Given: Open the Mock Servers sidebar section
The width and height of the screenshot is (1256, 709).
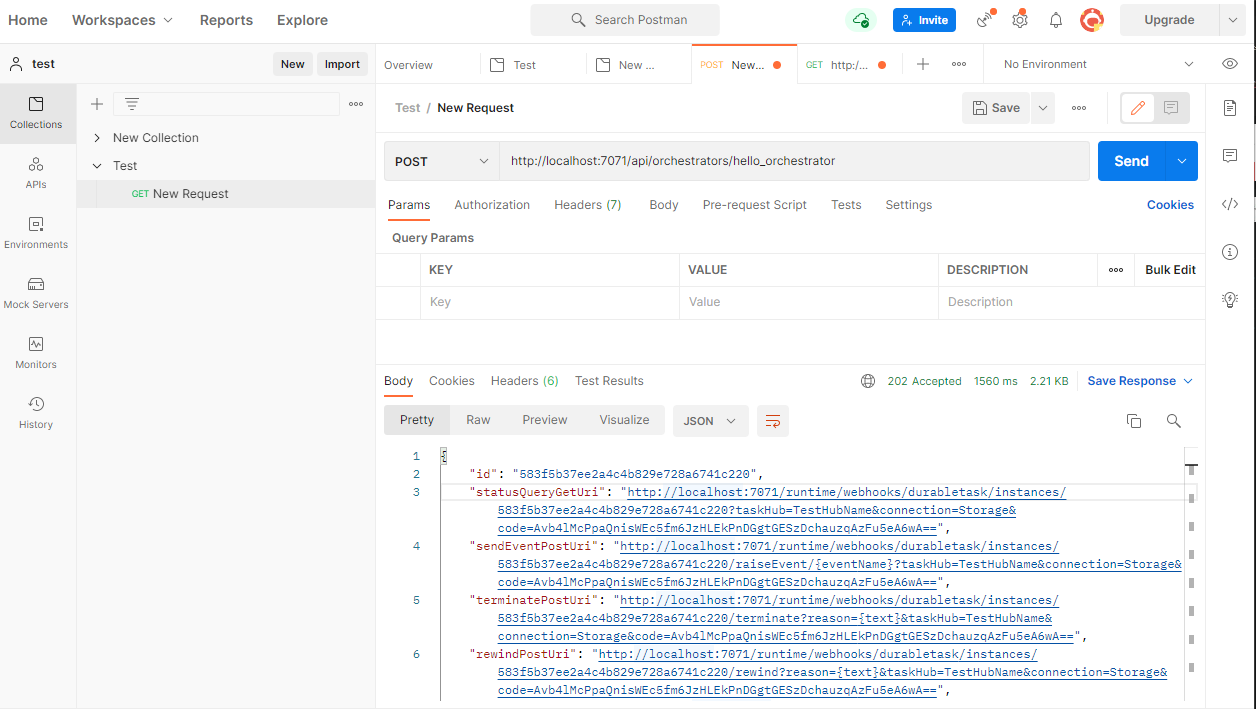Looking at the screenshot, I should [x=36, y=293].
